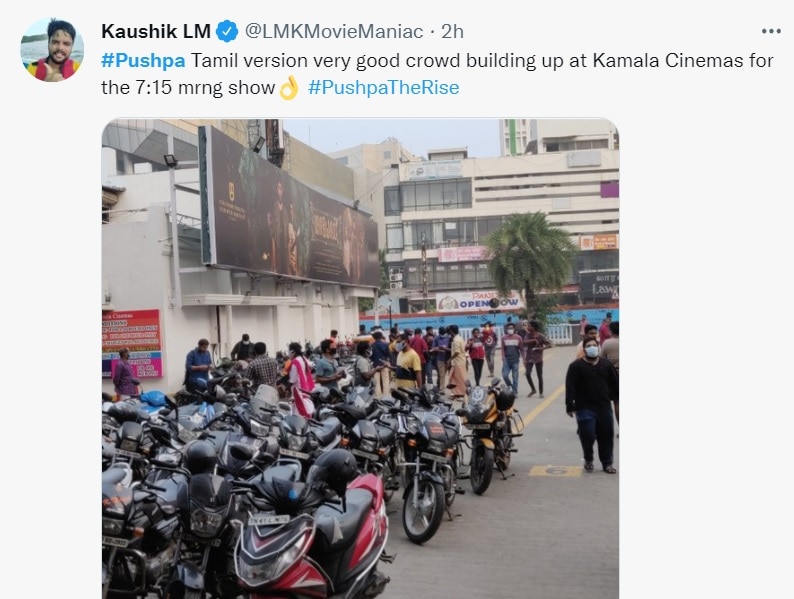Open the #Pushpa hashtag link
The height and width of the screenshot is (599, 794).
tap(143, 60)
